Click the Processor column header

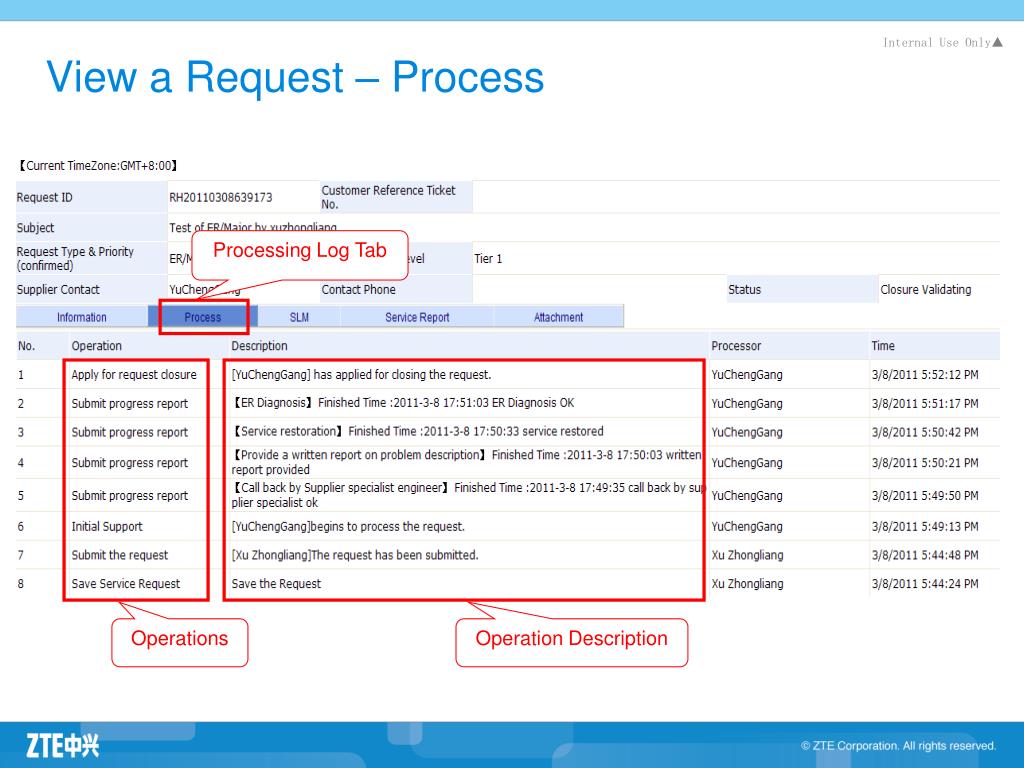click(x=736, y=346)
